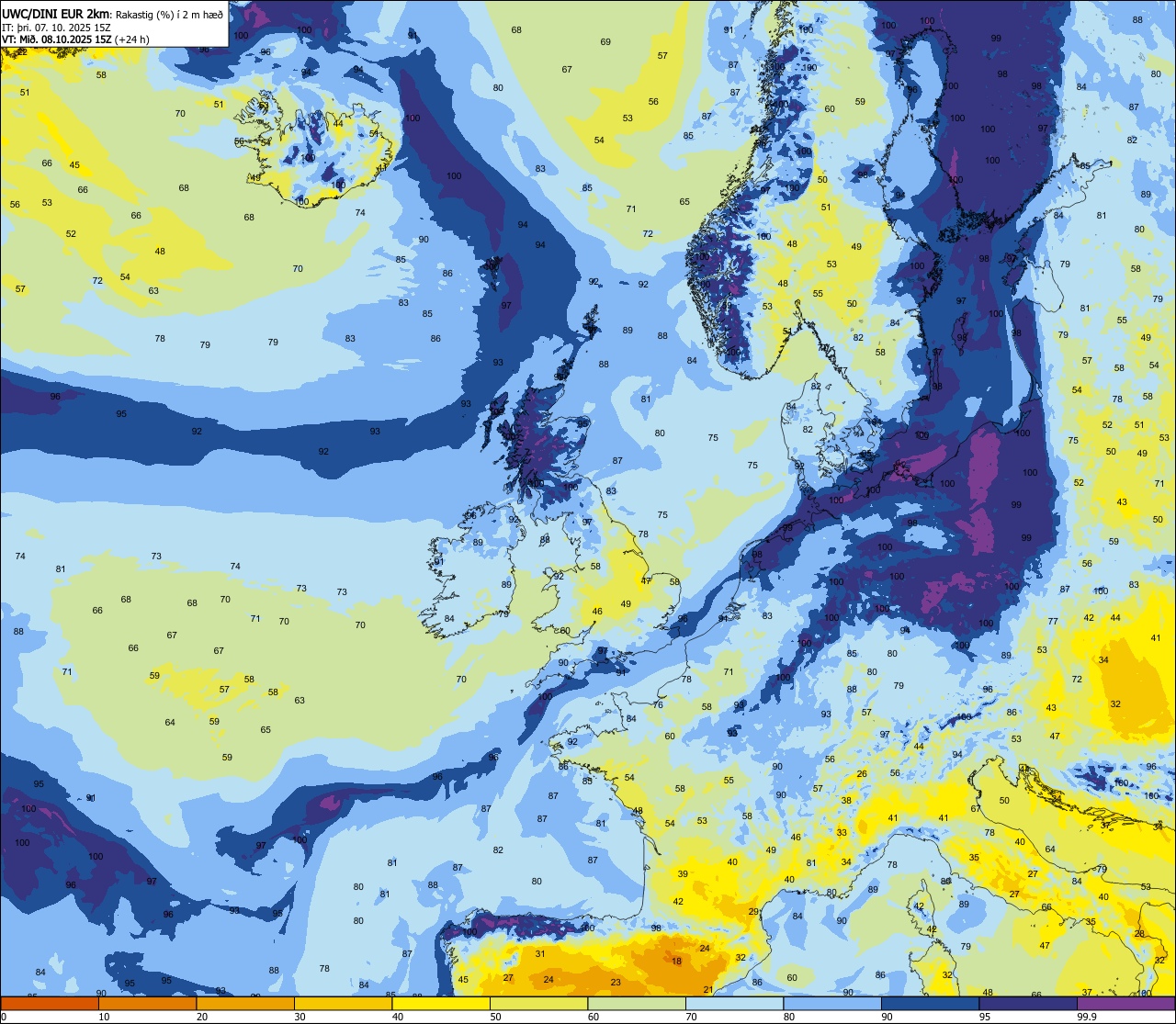Click the 80–90% medium blue legend swatch
Image resolution: width=1176 pixels, height=1024 pixels.
(x=832, y=1003)
